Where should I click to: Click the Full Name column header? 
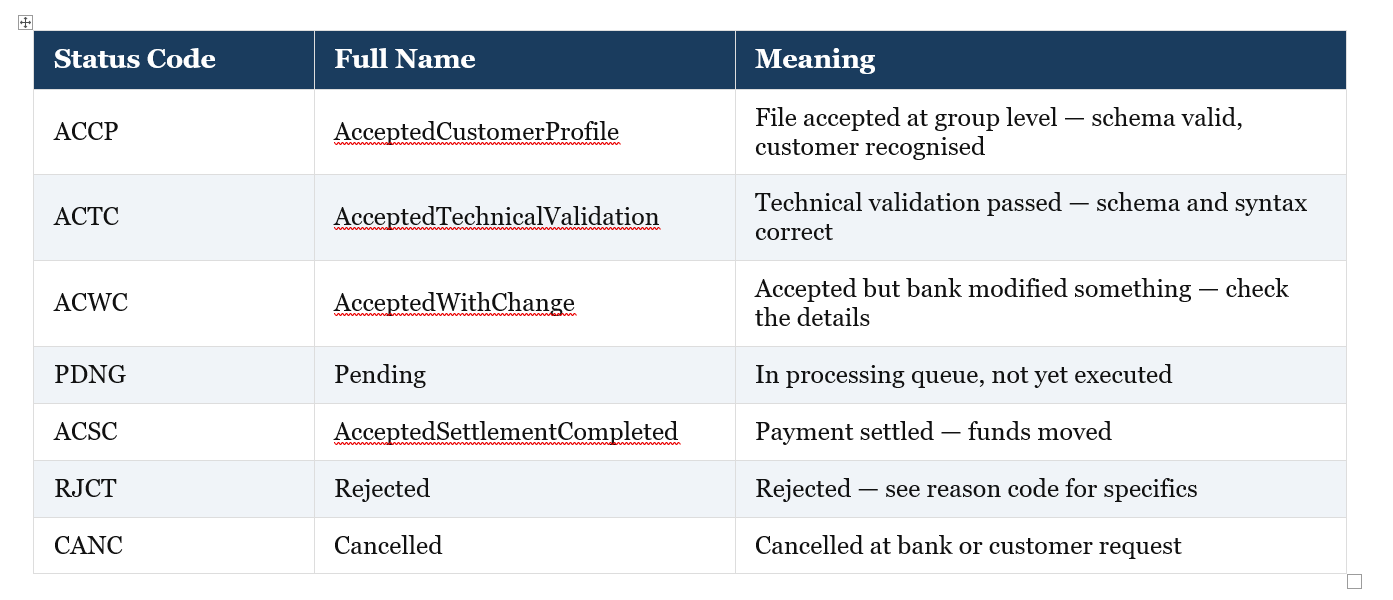coord(525,60)
